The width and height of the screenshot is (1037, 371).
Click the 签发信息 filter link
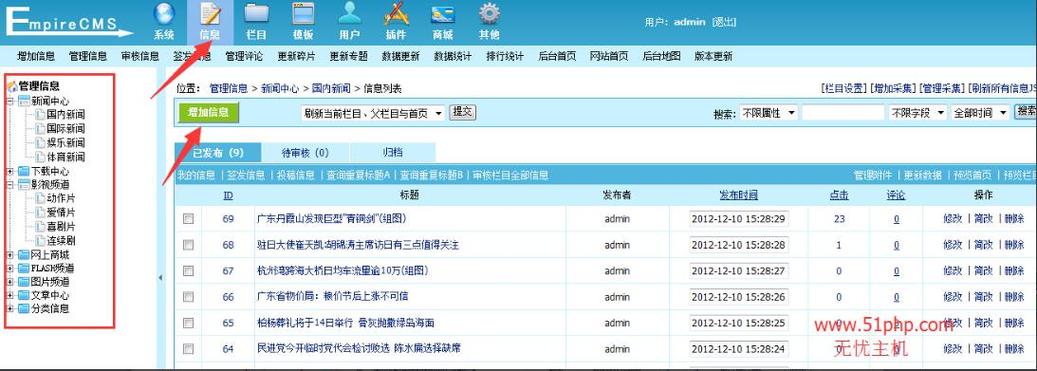tap(246, 175)
